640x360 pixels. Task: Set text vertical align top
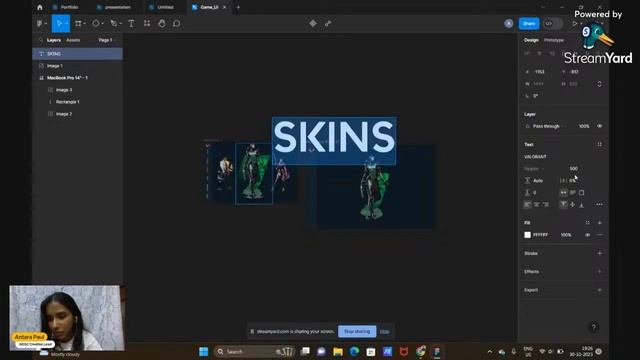(563, 204)
